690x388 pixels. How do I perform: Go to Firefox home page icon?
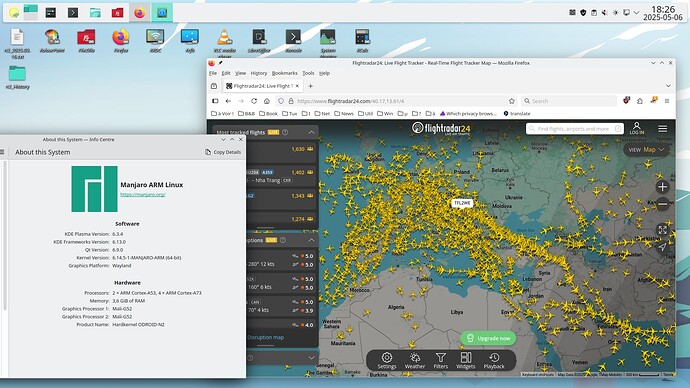tap(267, 101)
